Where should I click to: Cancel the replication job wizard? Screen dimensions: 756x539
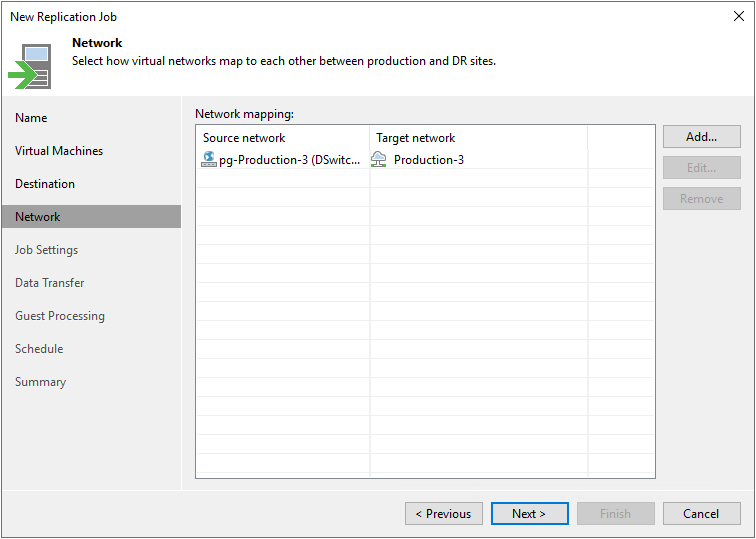click(x=701, y=514)
